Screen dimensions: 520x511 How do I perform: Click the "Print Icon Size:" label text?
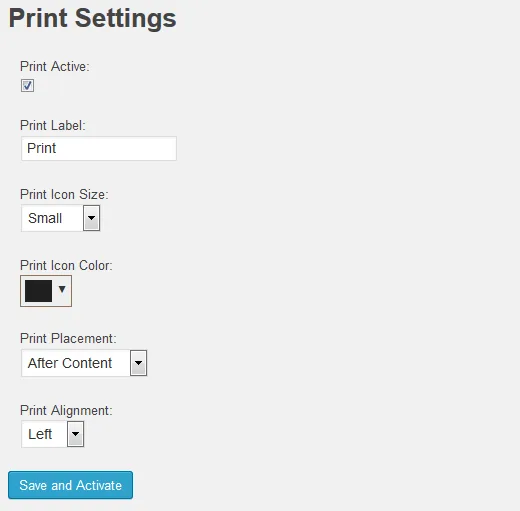[64, 194]
